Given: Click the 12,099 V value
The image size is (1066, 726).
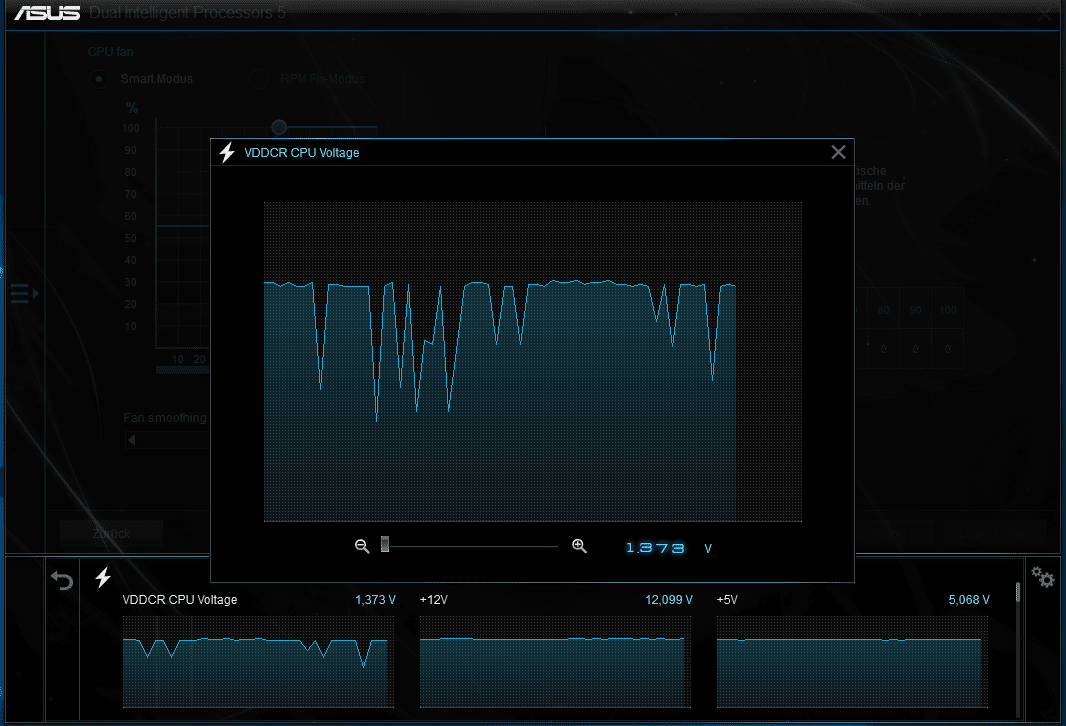Looking at the screenshot, I should click(669, 600).
